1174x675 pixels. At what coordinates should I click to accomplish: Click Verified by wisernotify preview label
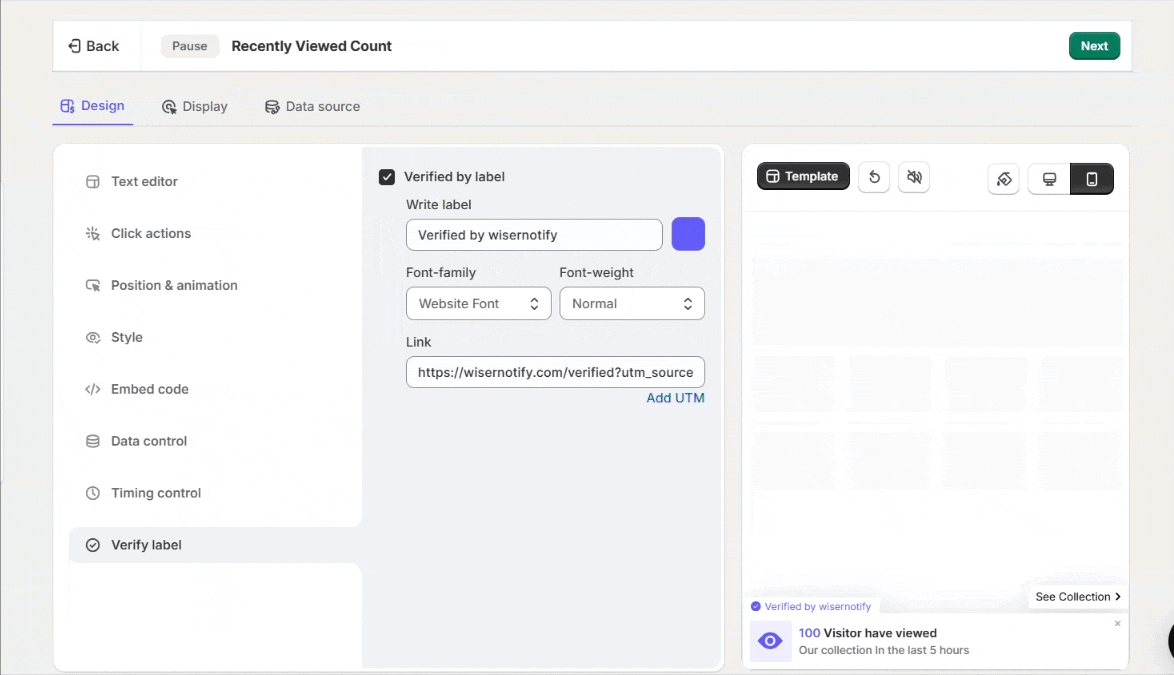tap(812, 607)
